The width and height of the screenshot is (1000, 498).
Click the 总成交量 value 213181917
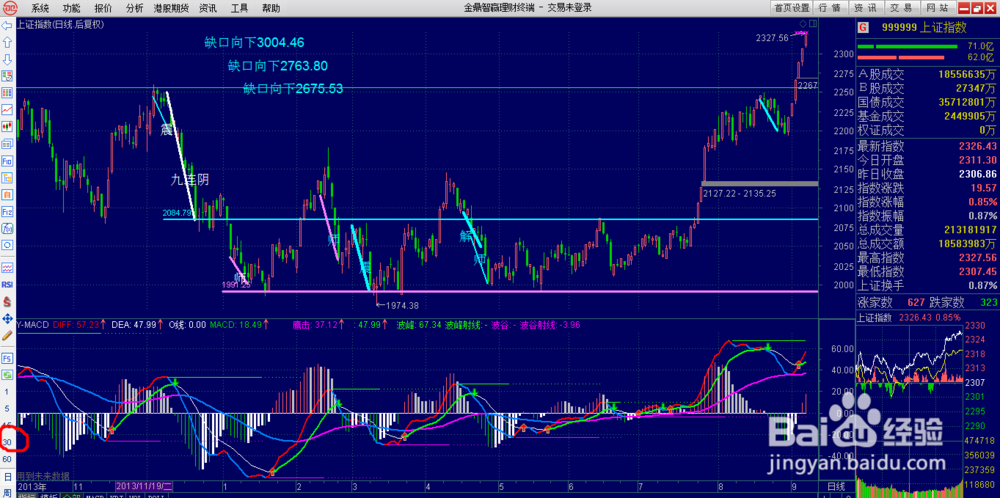pos(970,230)
